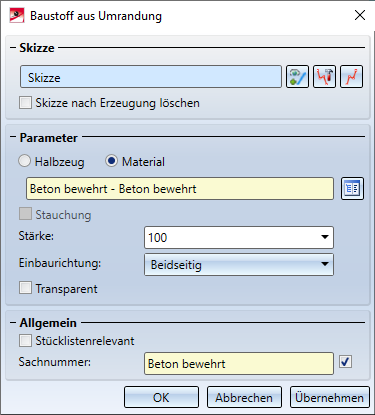This screenshot has width=375, height=415.
Task: Click the new sketch polyline icon
Action: tap(351, 77)
